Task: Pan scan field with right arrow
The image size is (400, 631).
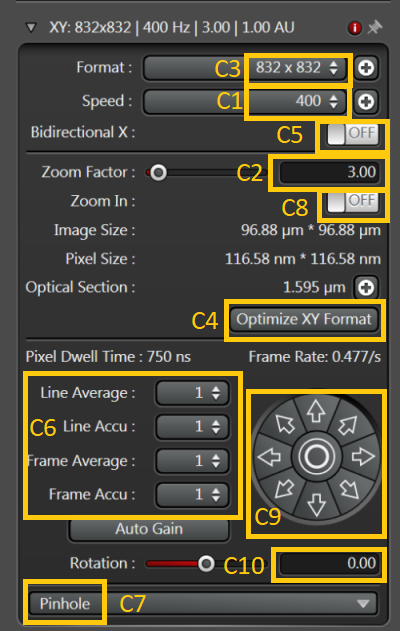Action: pos(363,456)
